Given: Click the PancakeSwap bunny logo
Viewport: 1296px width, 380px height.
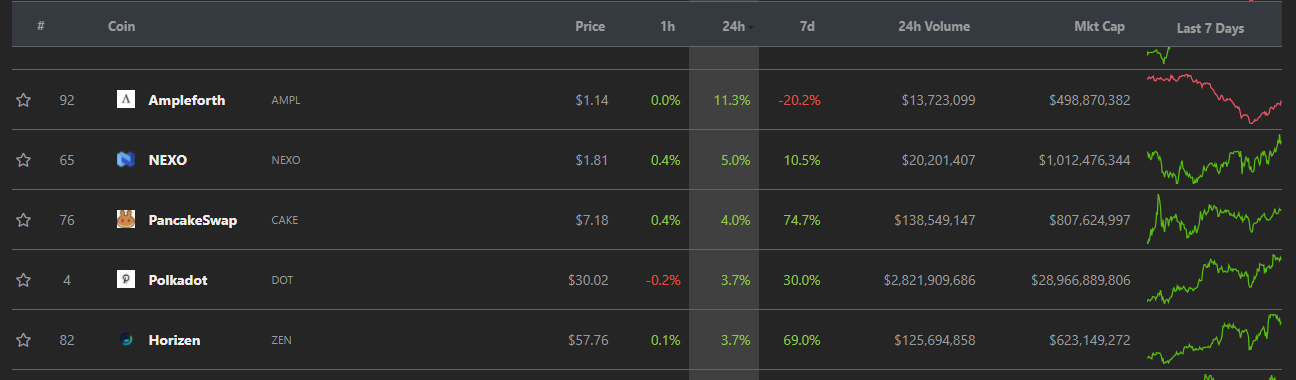Looking at the screenshot, I should 126,220.
